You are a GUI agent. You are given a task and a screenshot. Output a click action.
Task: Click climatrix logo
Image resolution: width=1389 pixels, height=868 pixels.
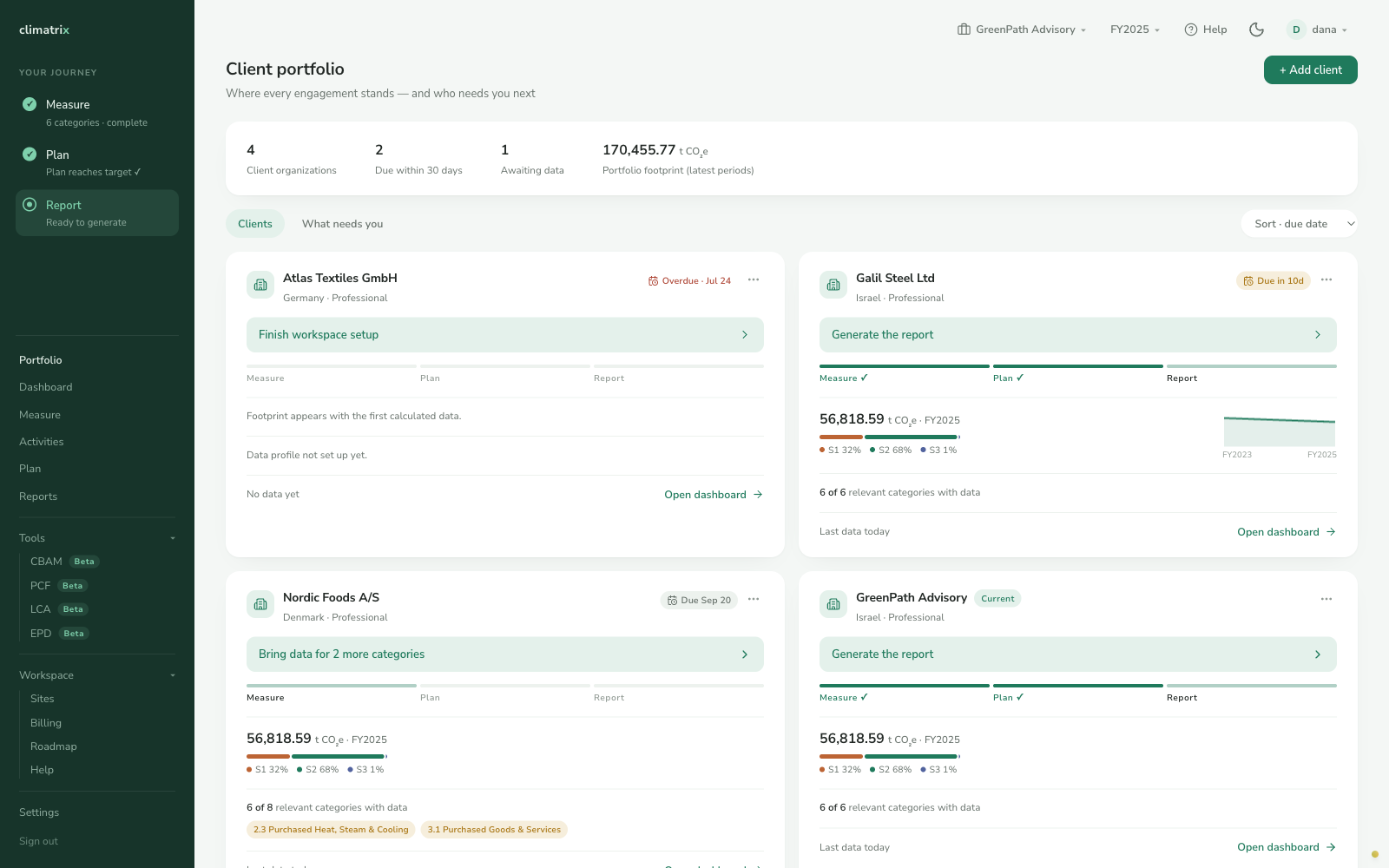click(44, 30)
